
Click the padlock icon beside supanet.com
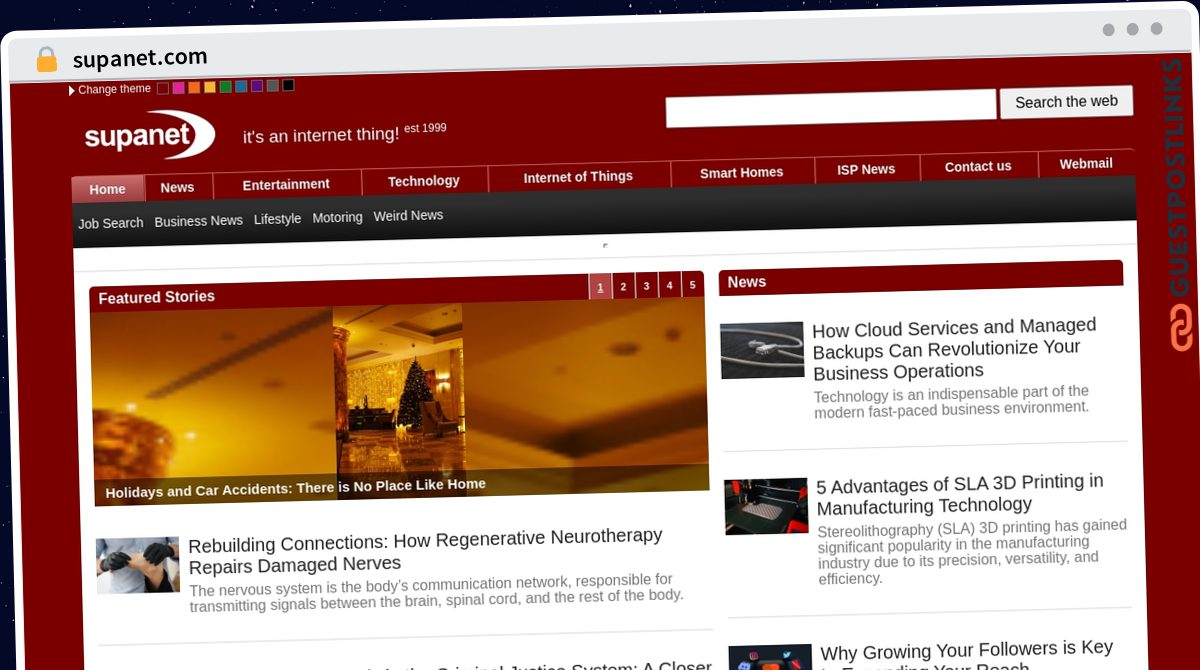(47, 59)
